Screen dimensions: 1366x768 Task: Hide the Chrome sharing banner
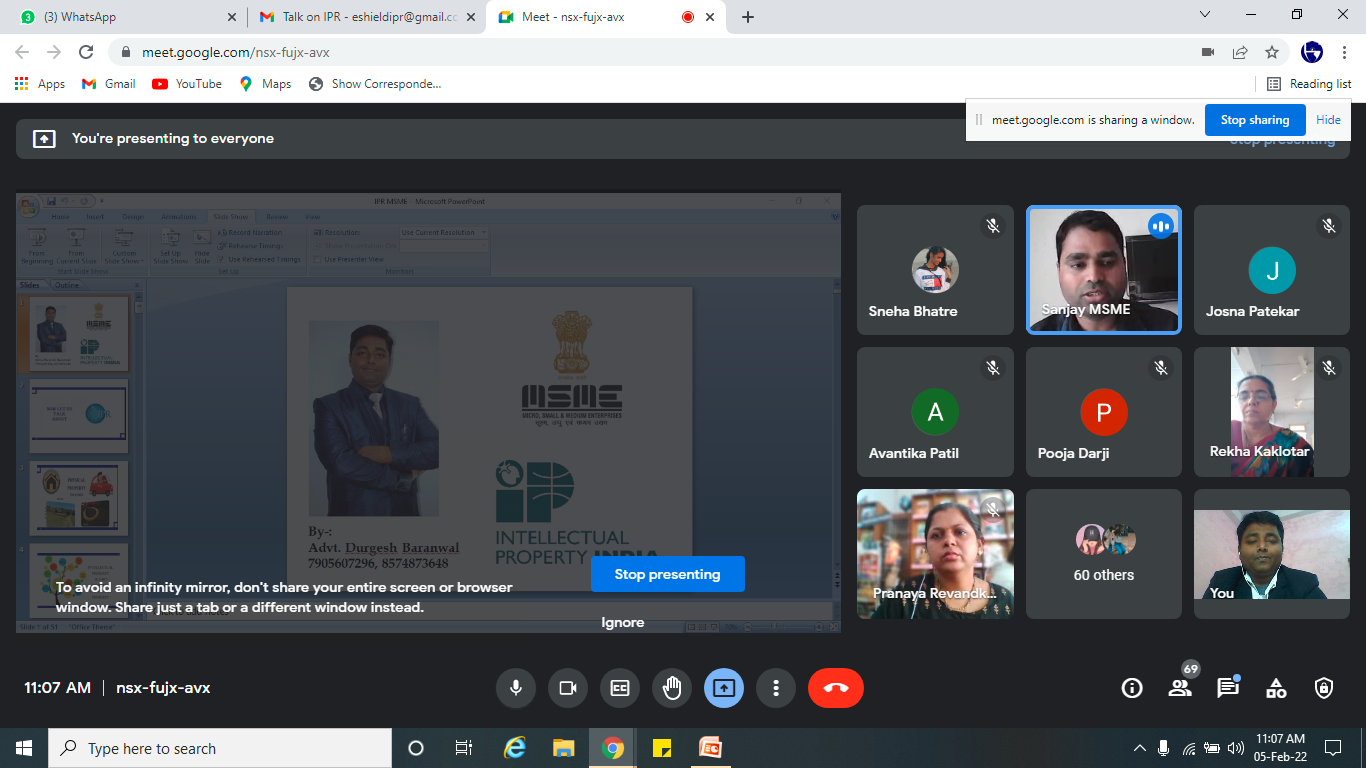1328,120
